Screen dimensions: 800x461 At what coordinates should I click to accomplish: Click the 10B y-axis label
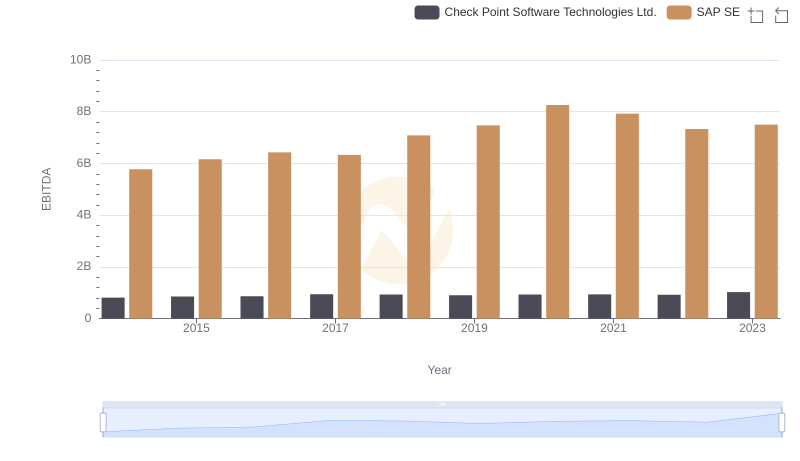coord(81,60)
